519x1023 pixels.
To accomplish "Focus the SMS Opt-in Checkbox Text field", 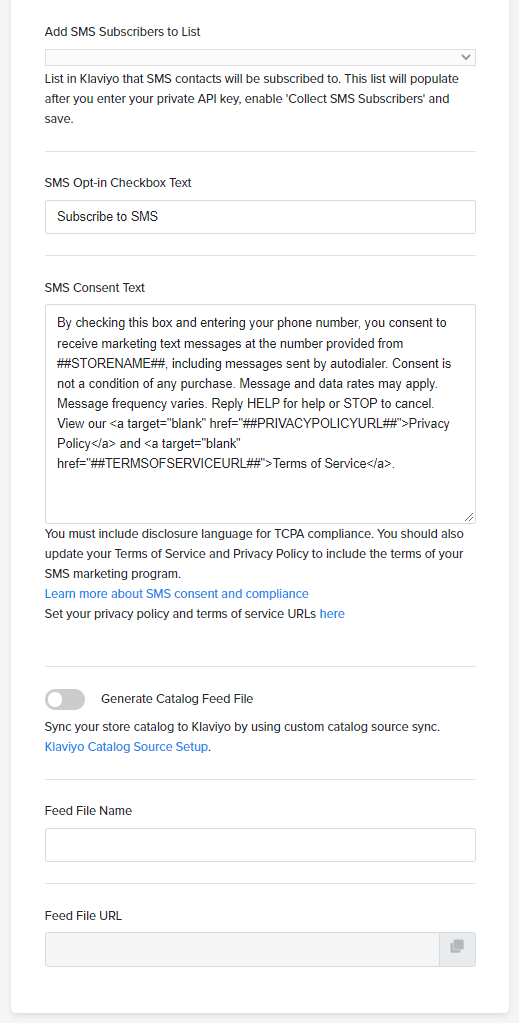I will [x=260, y=217].
